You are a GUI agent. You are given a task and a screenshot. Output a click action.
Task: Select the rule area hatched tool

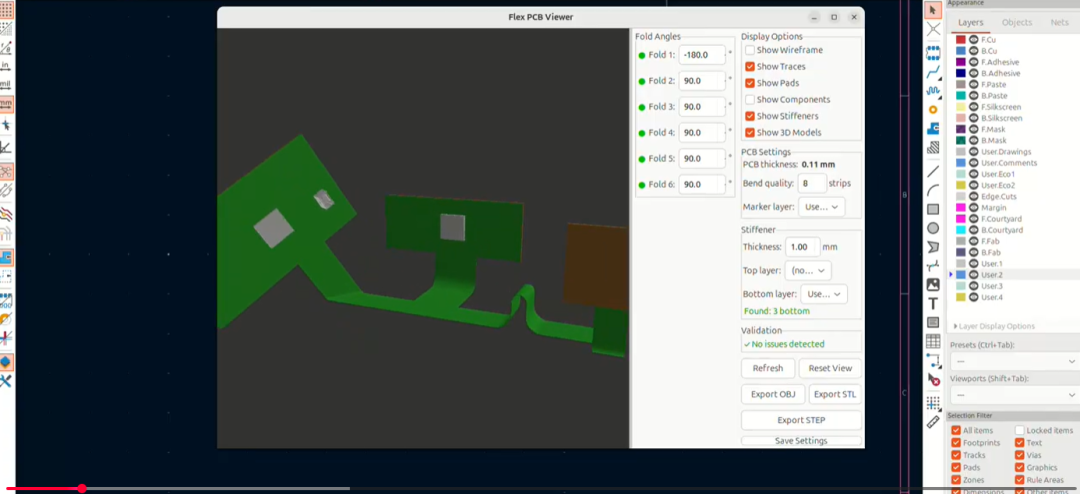[933, 147]
